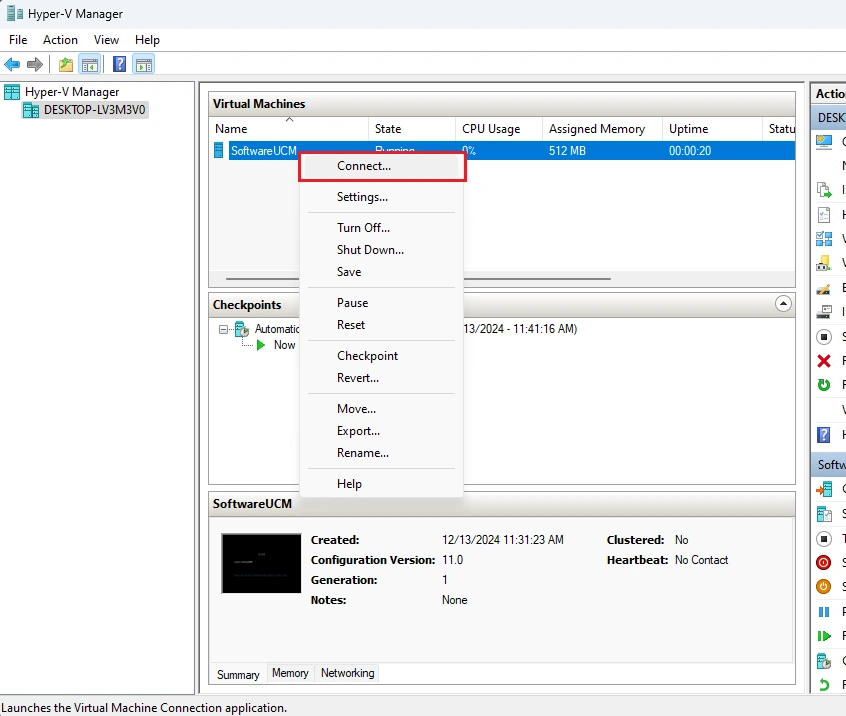The image size is (846, 716).
Task: Click the SoftwareUCM VM preview thumbnail
Action: click(261, 563)
